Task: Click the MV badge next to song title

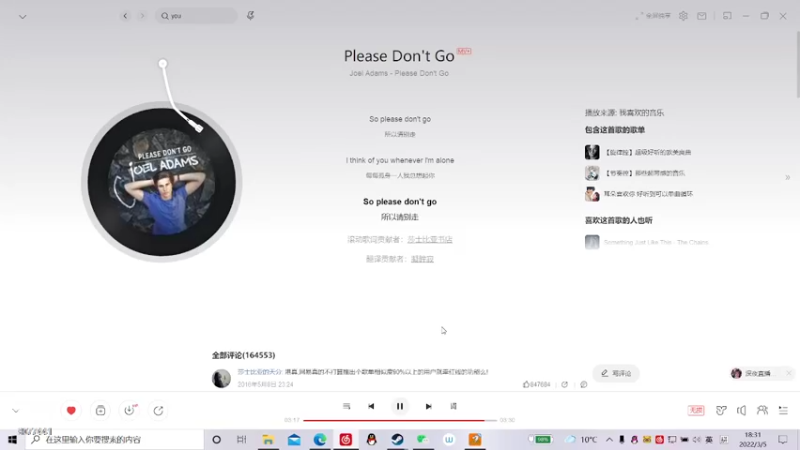Action: click(x=464, y=51)
